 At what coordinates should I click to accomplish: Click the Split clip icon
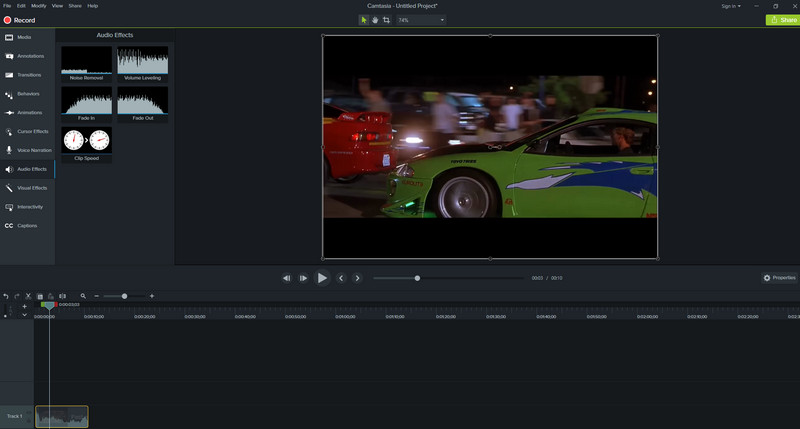coord(62,296)
